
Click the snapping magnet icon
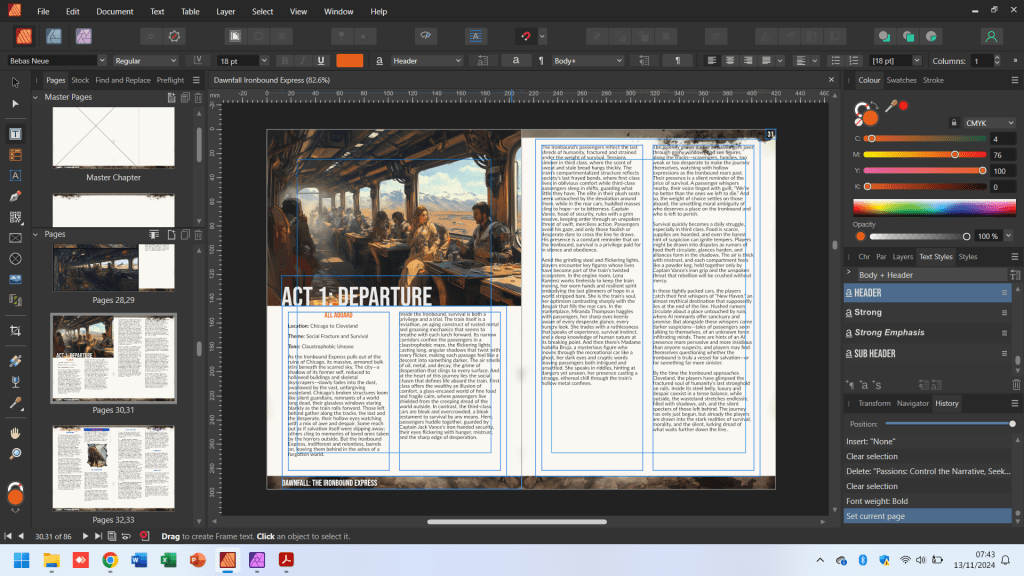click(526, 36)
